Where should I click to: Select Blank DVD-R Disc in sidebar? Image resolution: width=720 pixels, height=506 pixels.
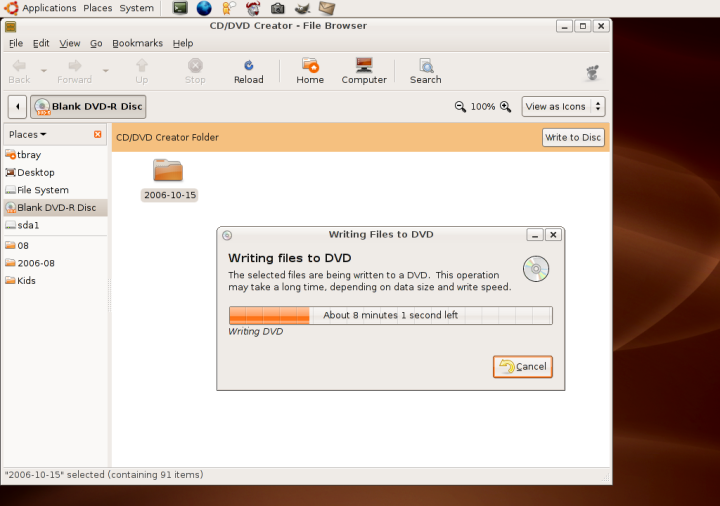(x=55, y=208)
